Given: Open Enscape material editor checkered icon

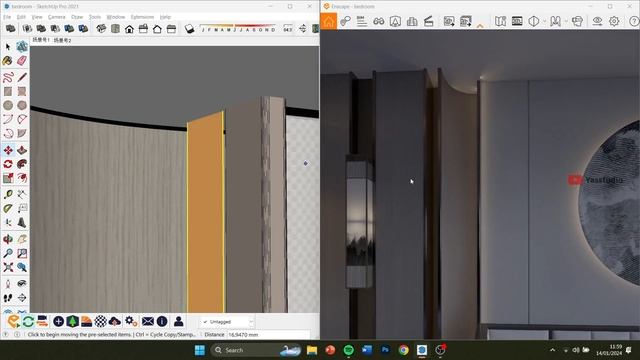Looking at the screenshot, I should [x=100, y=321].
